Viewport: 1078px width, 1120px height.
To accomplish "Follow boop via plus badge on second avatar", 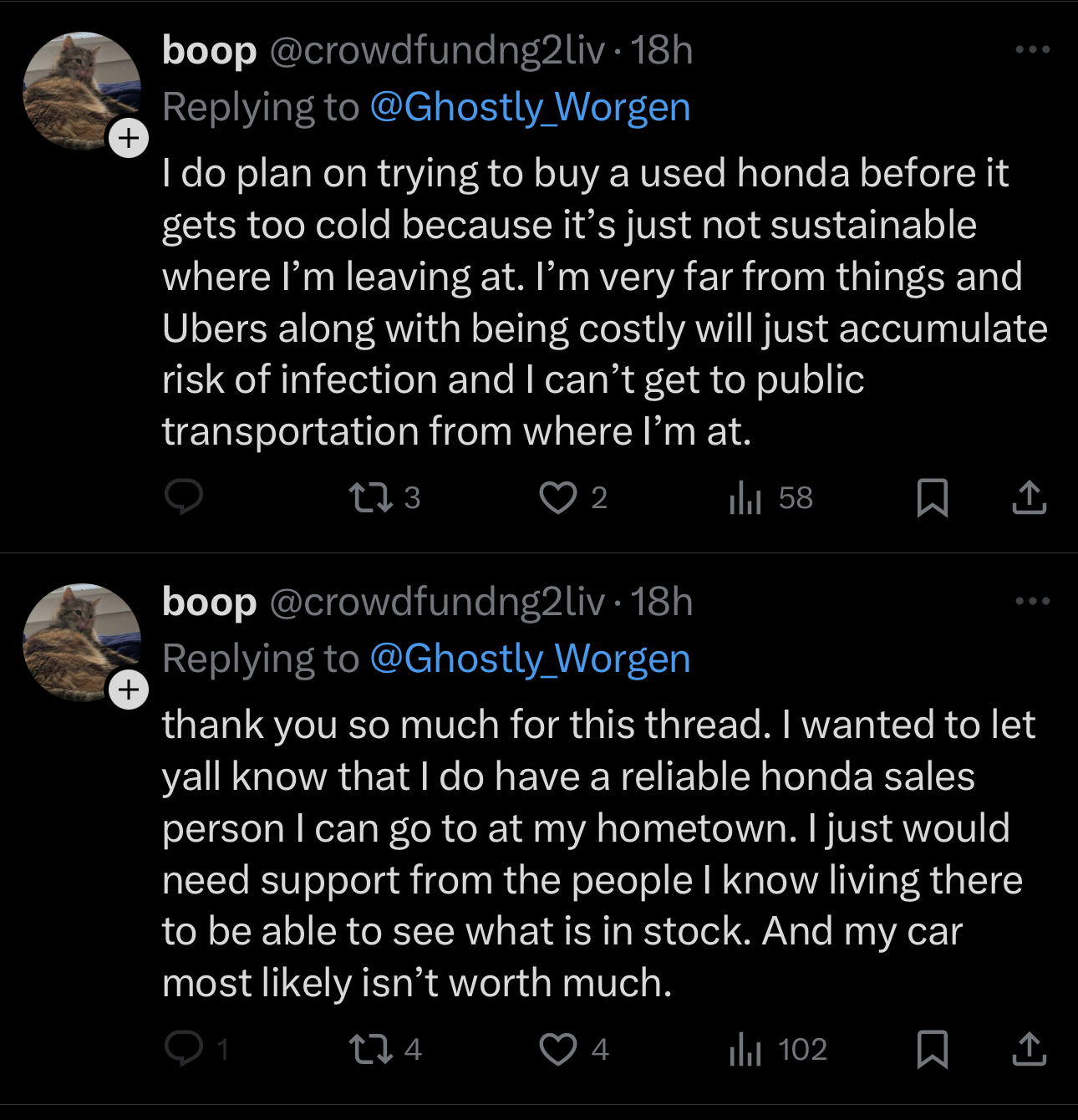I will click(x=129, y=690).
